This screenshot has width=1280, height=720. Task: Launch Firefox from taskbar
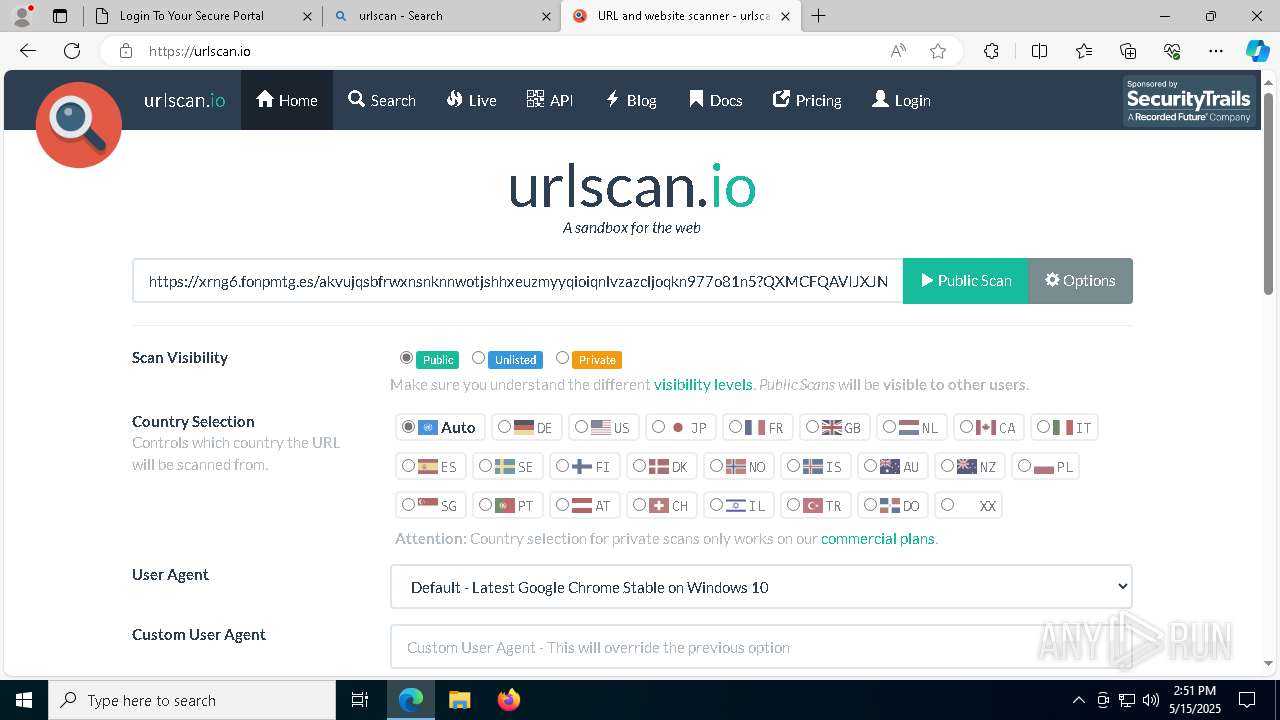pos(508,700)
